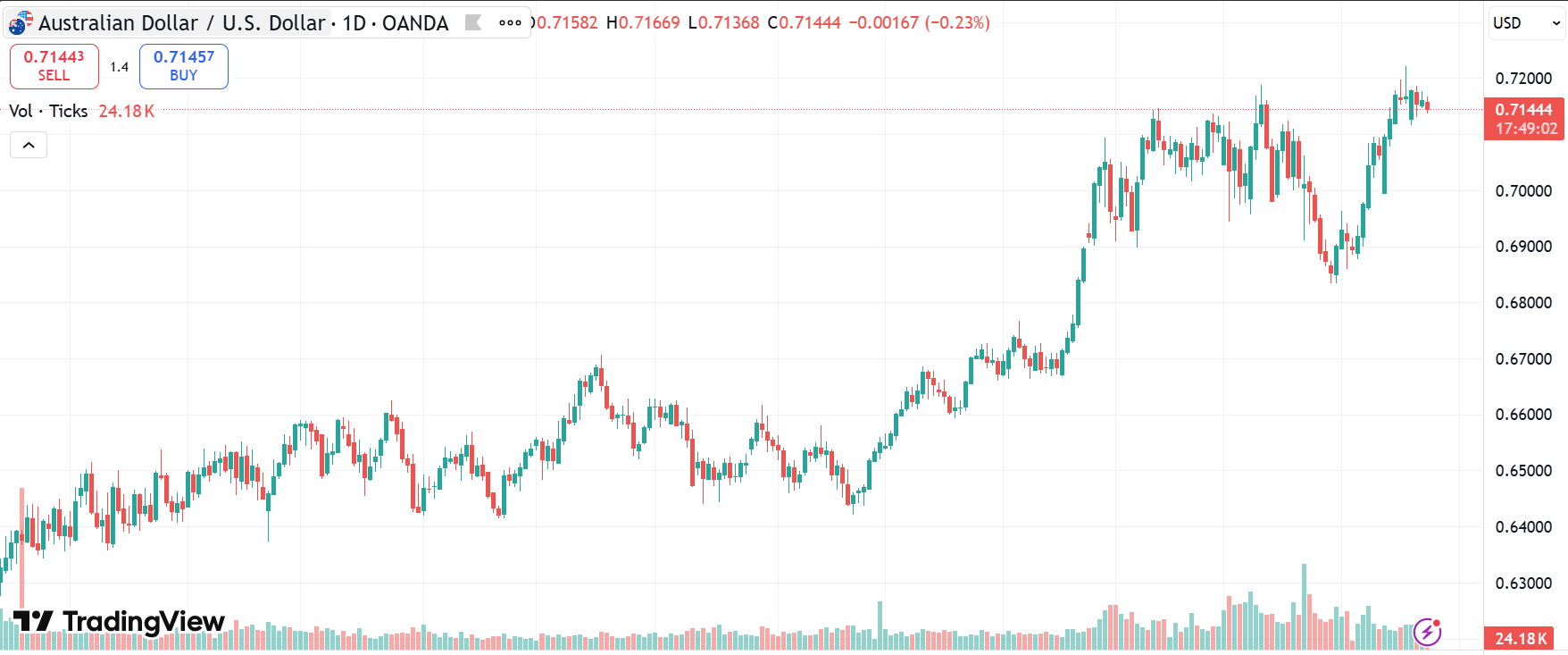Click the low value L0.71368
This screenshot has height=655, width=1568.
click(723, 22)
